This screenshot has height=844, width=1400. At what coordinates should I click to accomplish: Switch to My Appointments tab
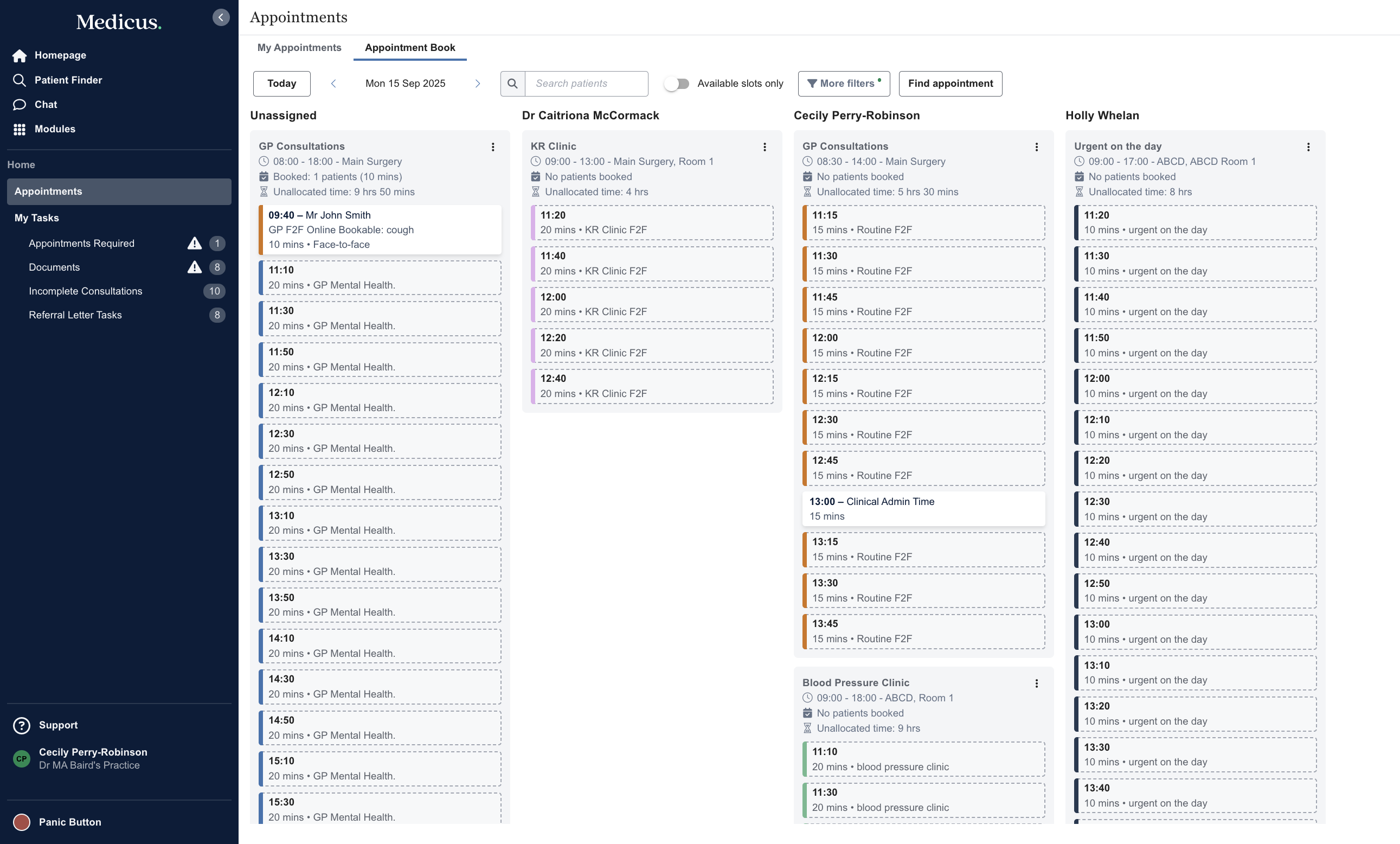point(299,48)
